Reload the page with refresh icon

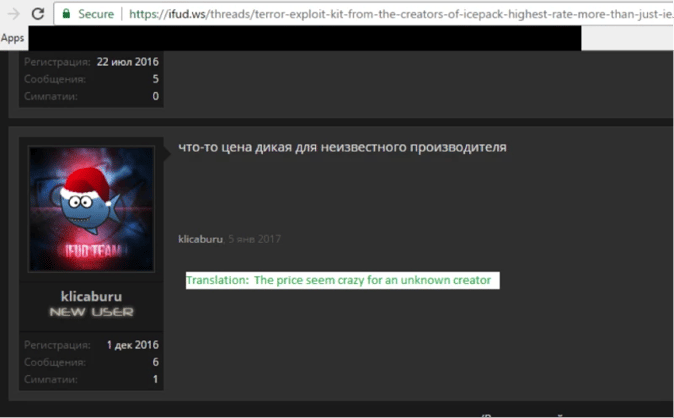pos(37,15)
